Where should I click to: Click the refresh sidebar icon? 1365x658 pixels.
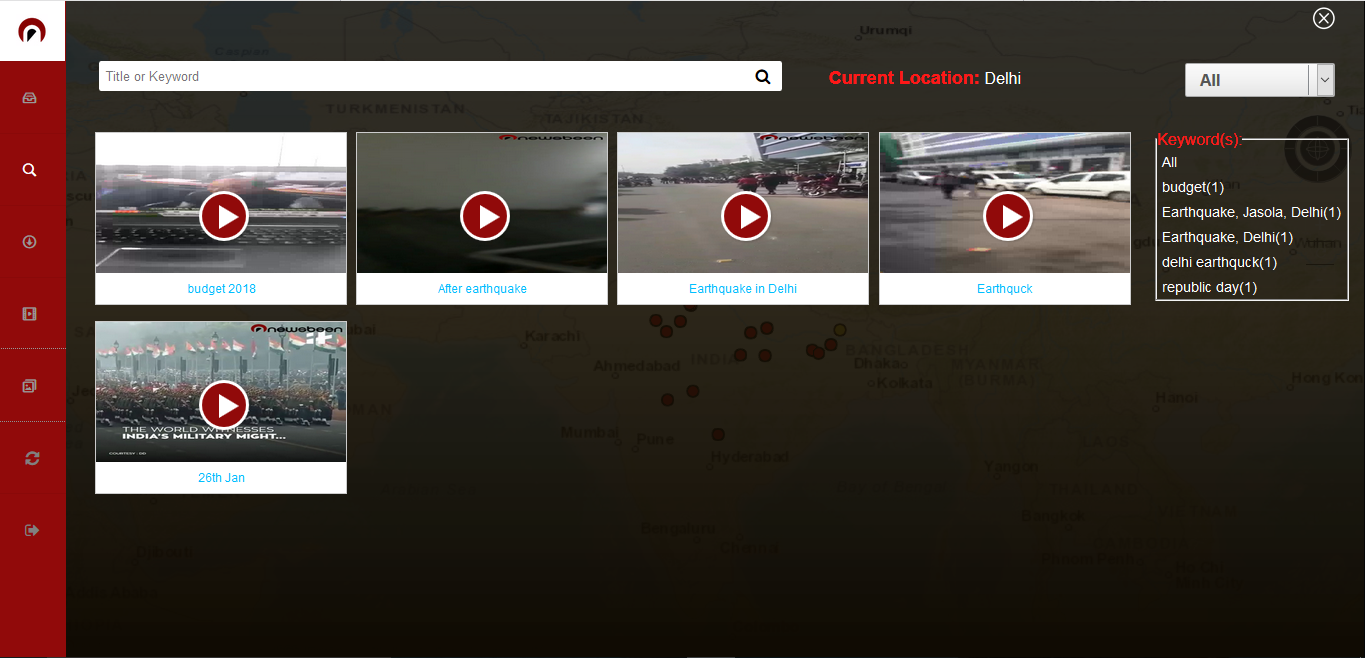[32, 458]
